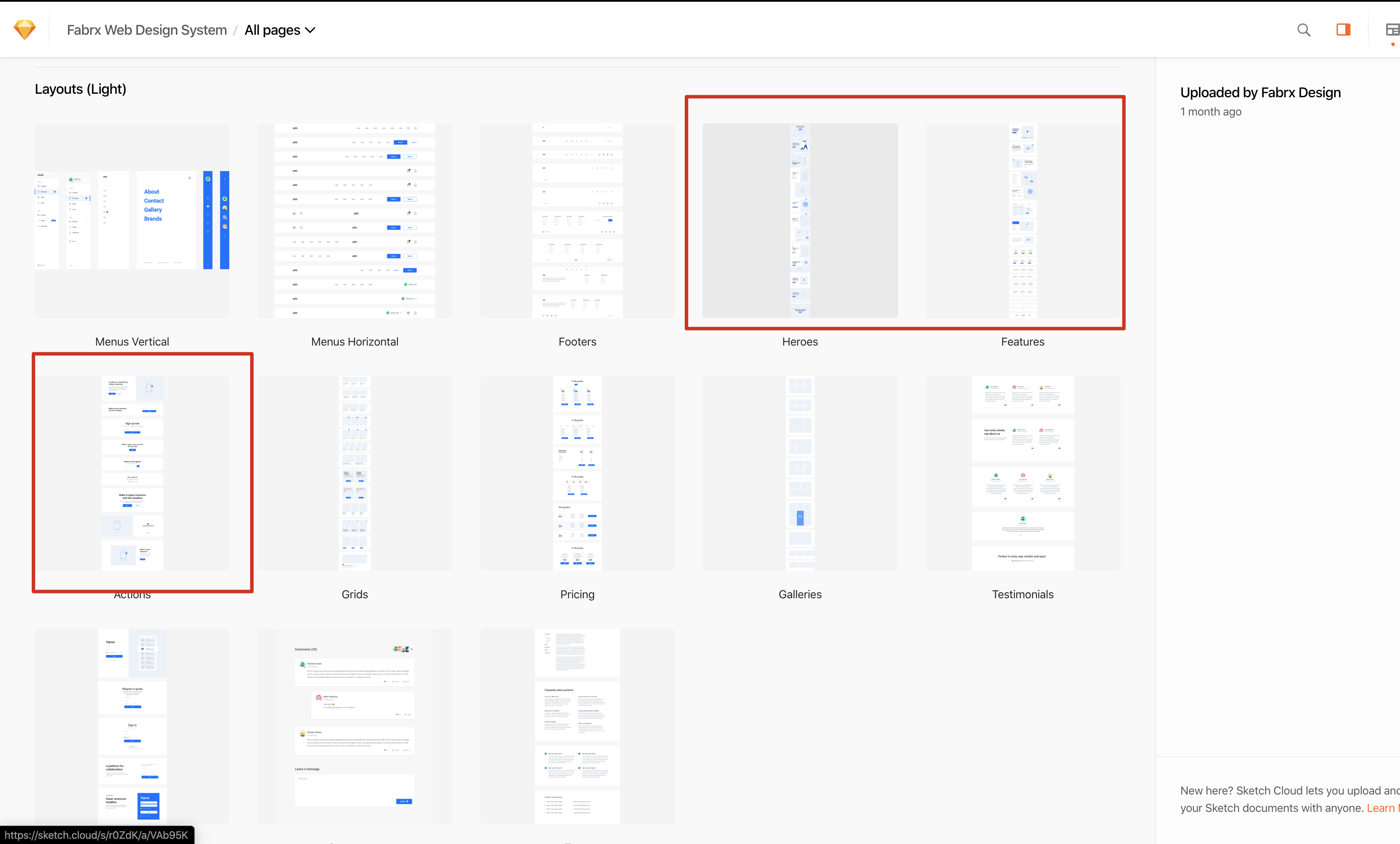
Task: Open the Footers artboard thumbnail
Action: pos(577,221)
